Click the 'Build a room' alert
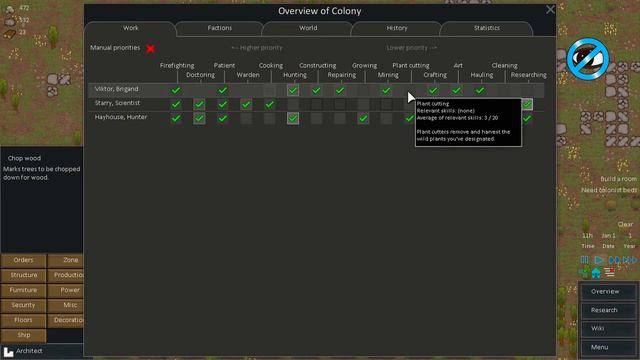 tap(618, 179)
